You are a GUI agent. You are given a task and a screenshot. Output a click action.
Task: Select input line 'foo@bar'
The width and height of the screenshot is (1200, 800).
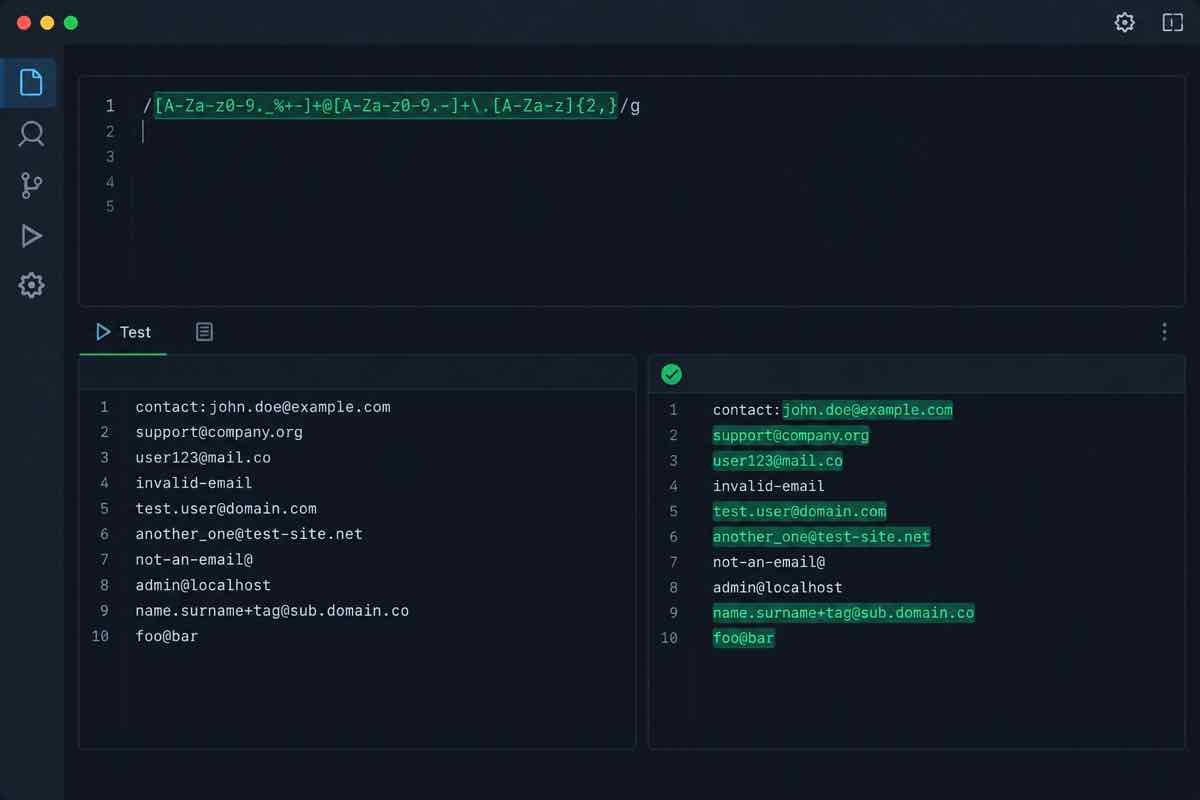167,635
